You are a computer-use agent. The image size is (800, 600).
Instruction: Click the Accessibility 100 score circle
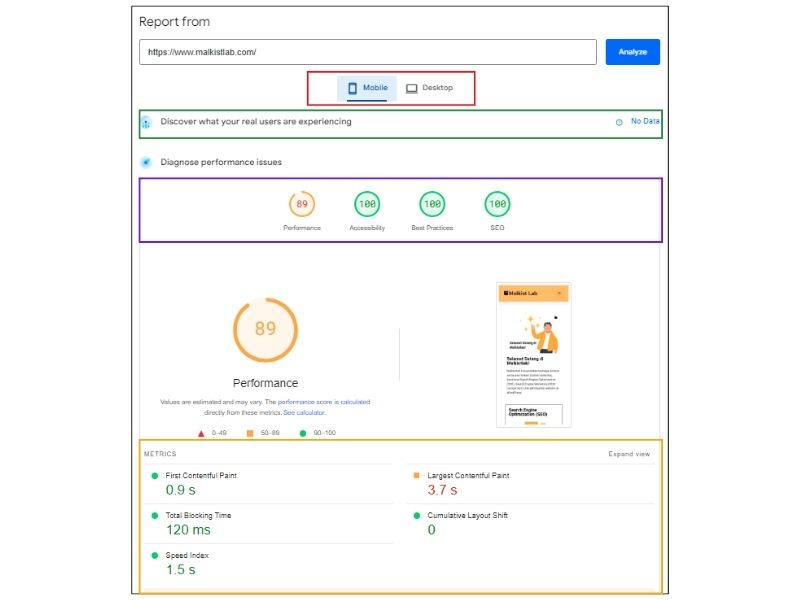point(367,203)
